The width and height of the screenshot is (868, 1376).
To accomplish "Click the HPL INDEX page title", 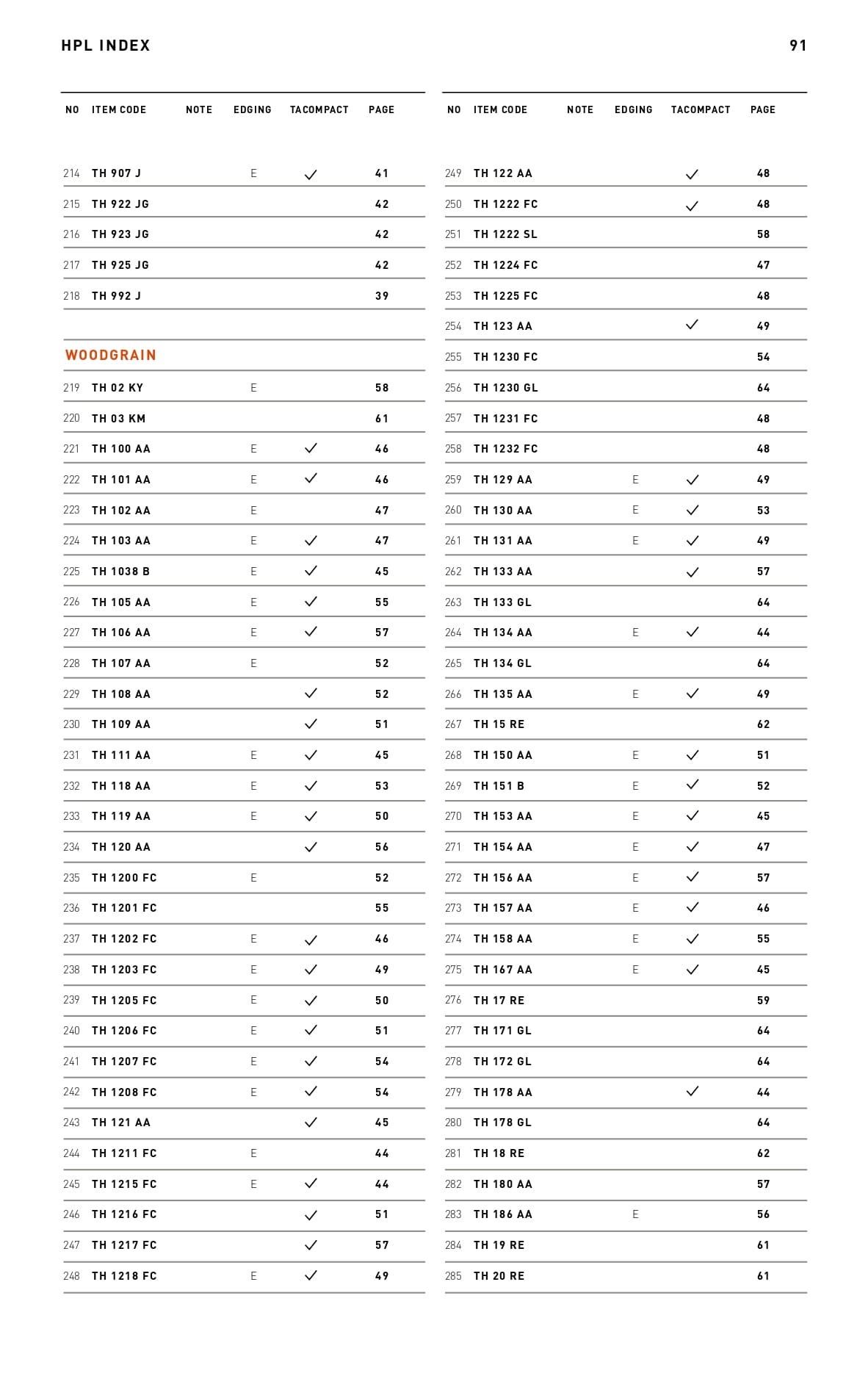I will 106,46.
